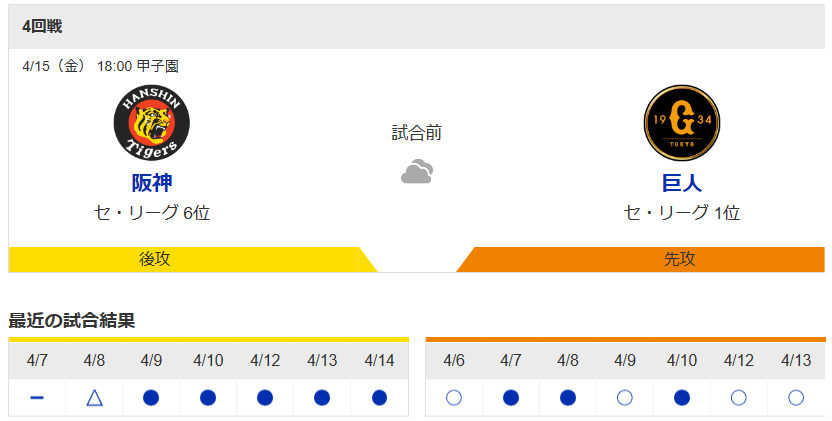Click the 4回戦 header

point(42,27)
